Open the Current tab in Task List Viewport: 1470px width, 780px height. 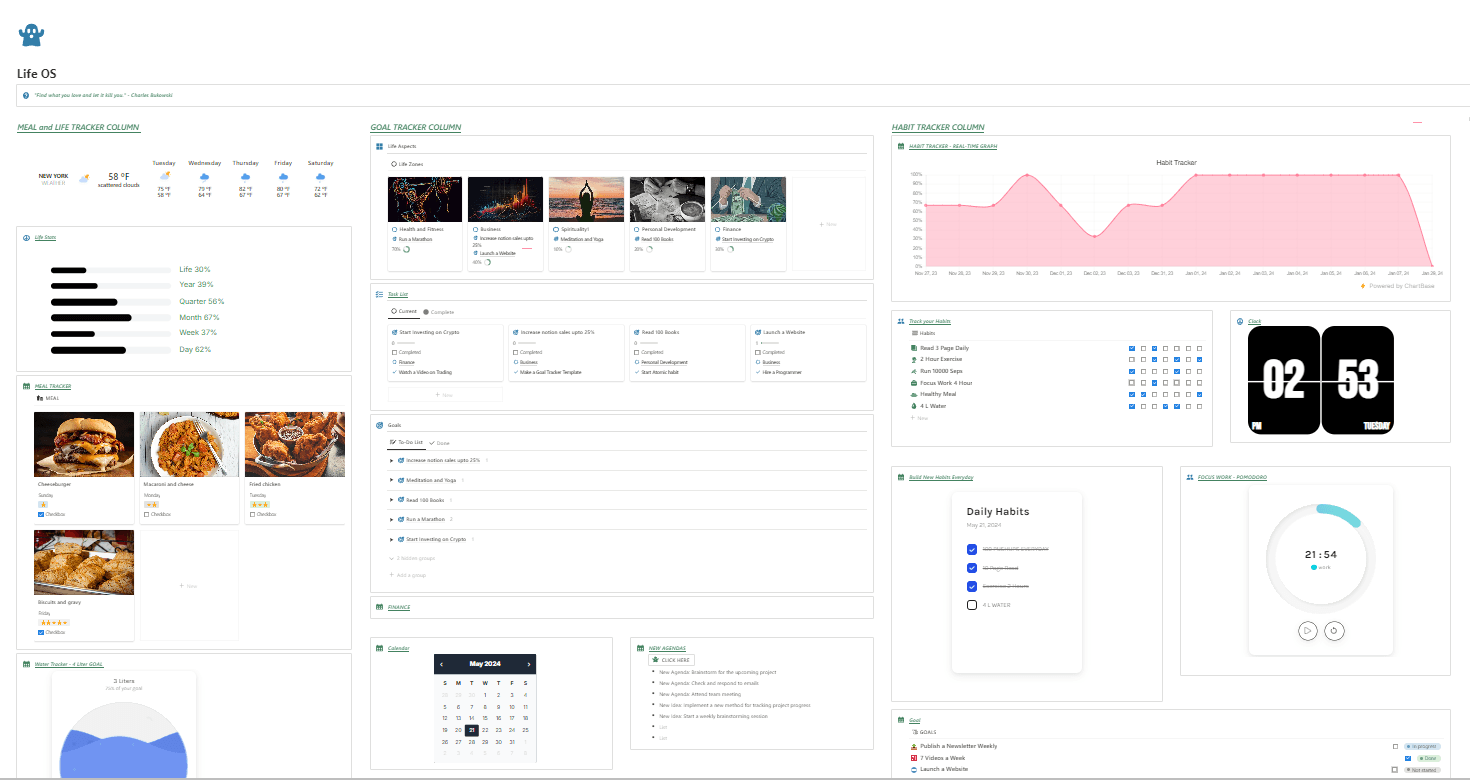404,312
